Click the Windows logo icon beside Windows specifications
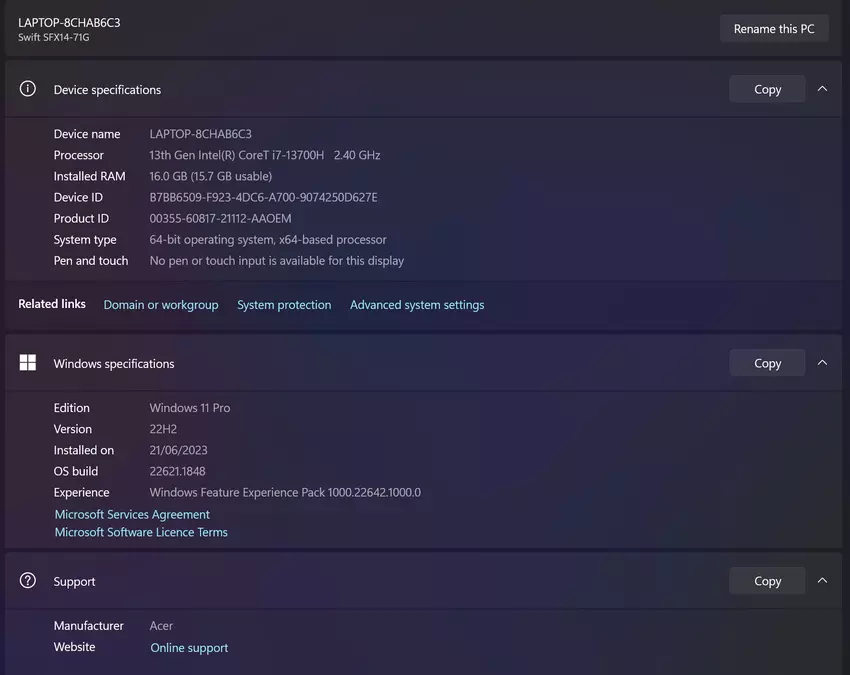The image size is (850, 675). coord(28,363)
